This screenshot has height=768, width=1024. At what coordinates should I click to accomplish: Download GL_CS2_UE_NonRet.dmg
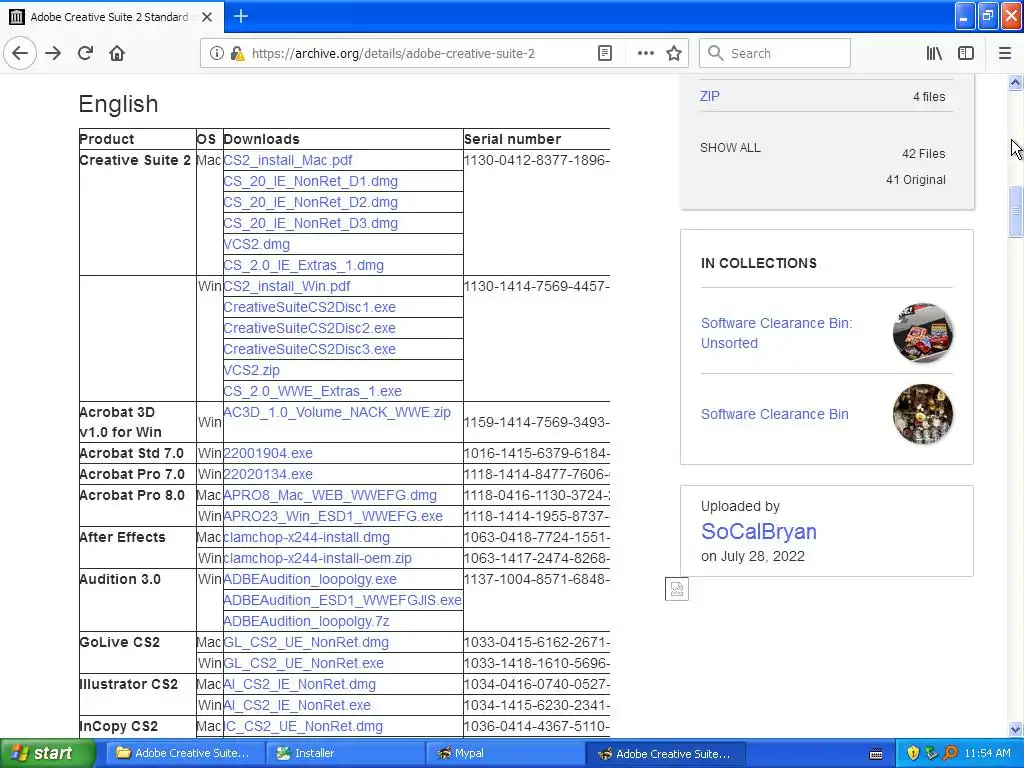point(306,643)
